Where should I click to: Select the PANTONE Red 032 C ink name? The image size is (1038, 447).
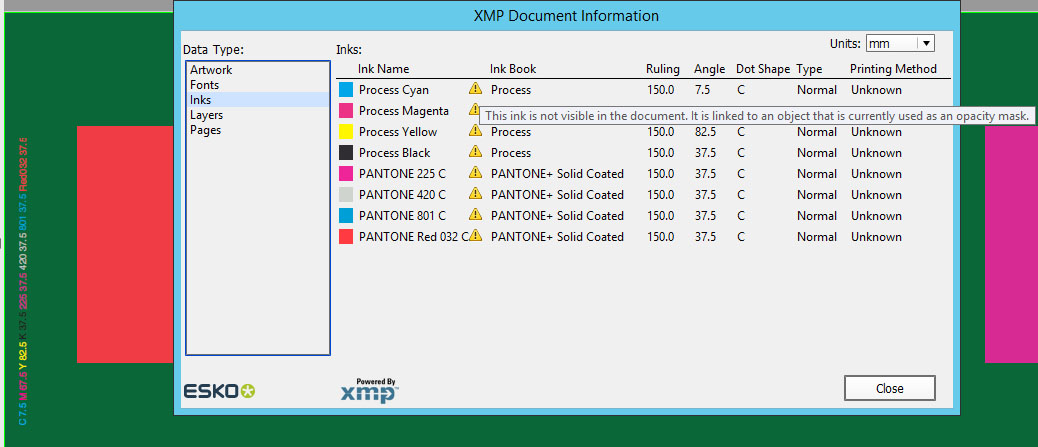pos(414,236)
